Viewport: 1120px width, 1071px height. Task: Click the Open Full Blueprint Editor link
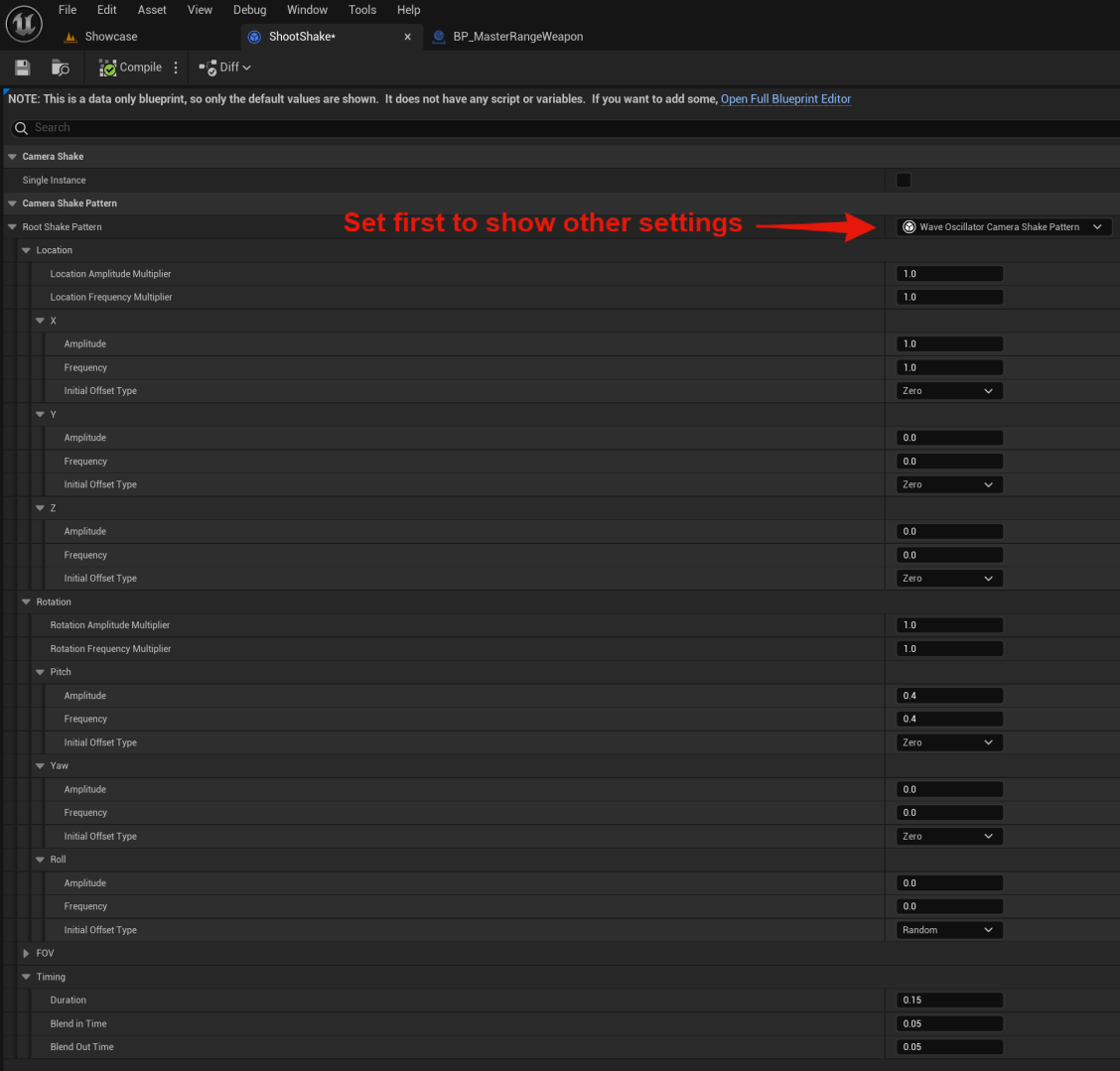click(785, 99)
